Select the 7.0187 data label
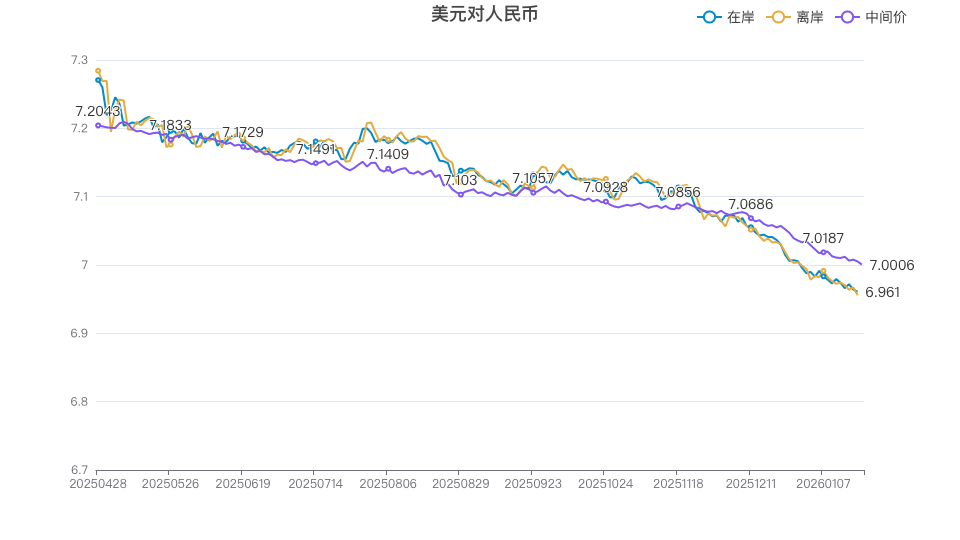 pos(823,238)
